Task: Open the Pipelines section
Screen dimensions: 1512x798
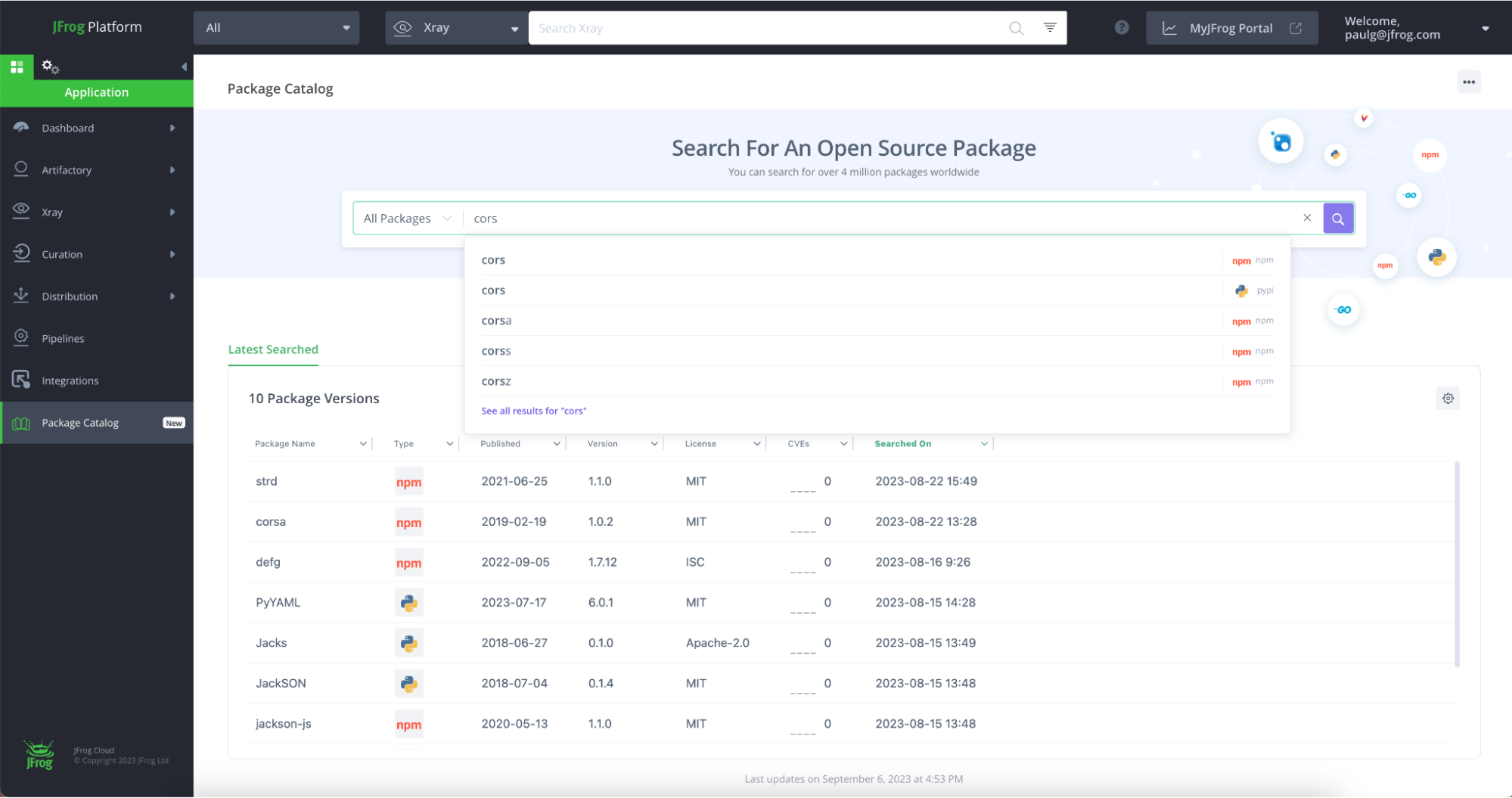Action: [63, 338]
